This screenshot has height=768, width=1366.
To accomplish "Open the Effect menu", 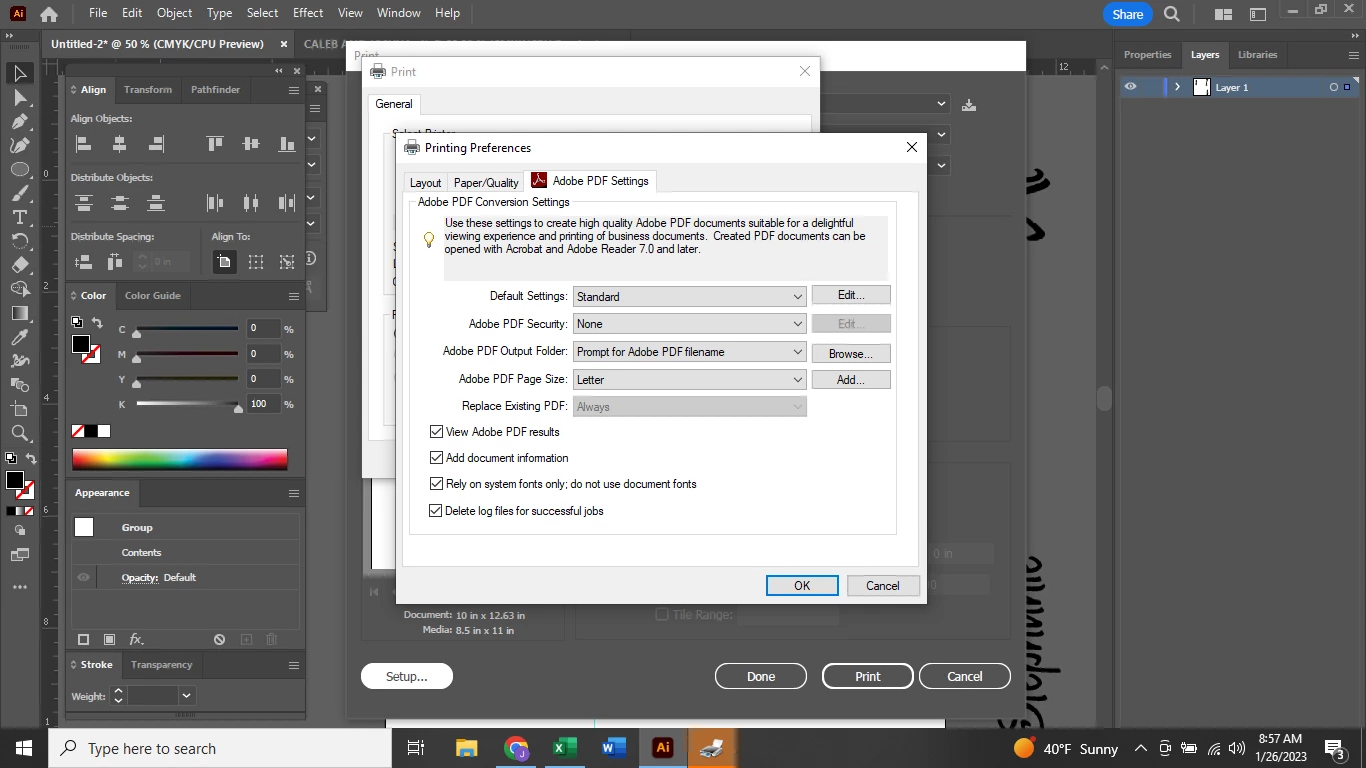I will 308,13.
